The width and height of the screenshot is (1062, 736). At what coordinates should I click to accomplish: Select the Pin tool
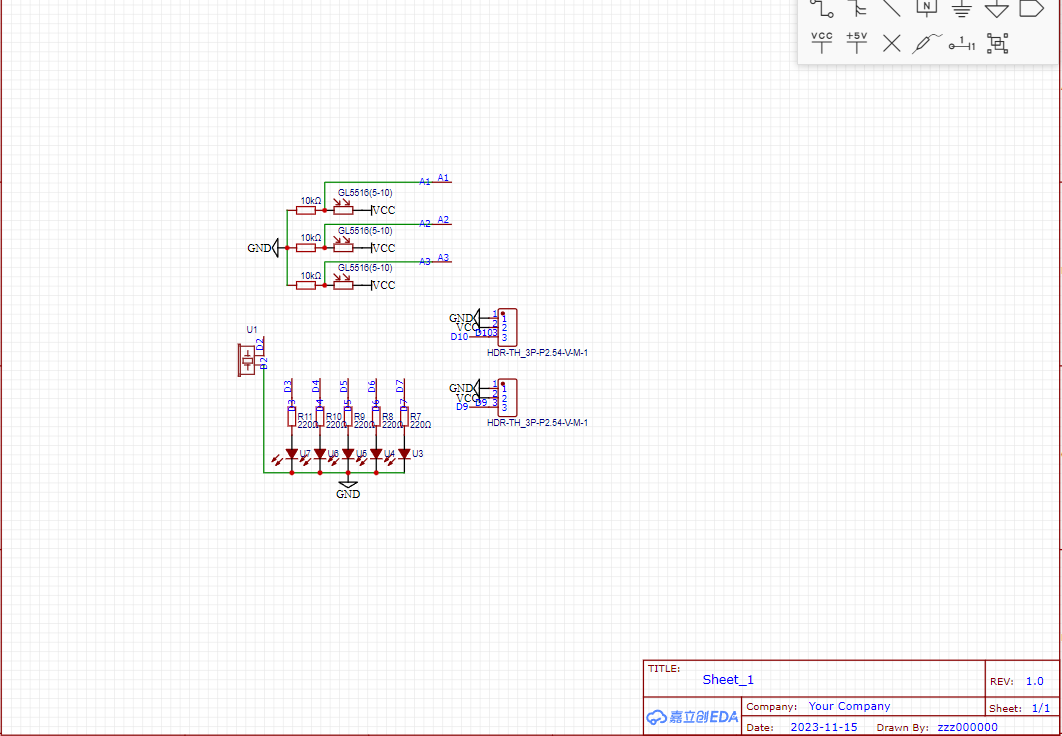962,44
